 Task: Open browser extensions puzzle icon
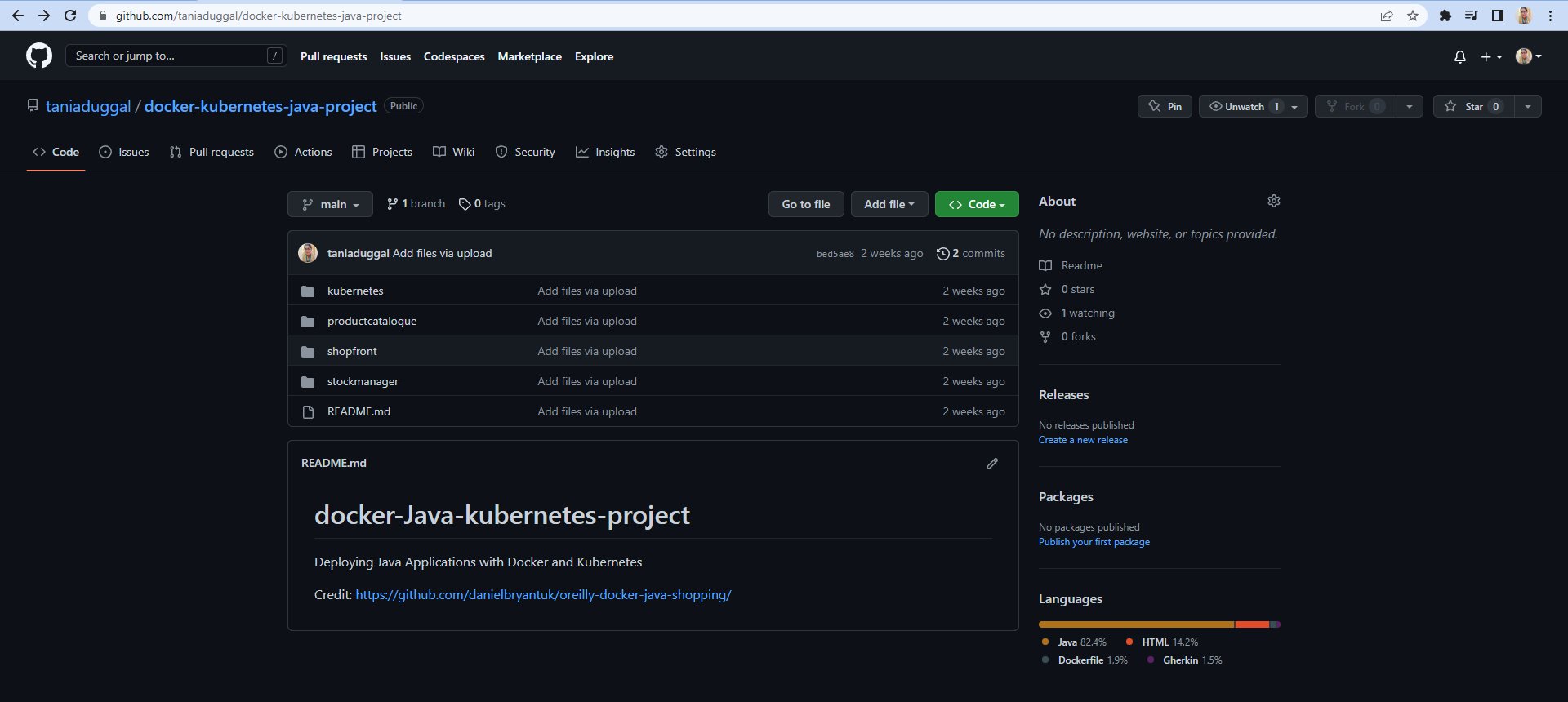click(x=1445, y=16)
